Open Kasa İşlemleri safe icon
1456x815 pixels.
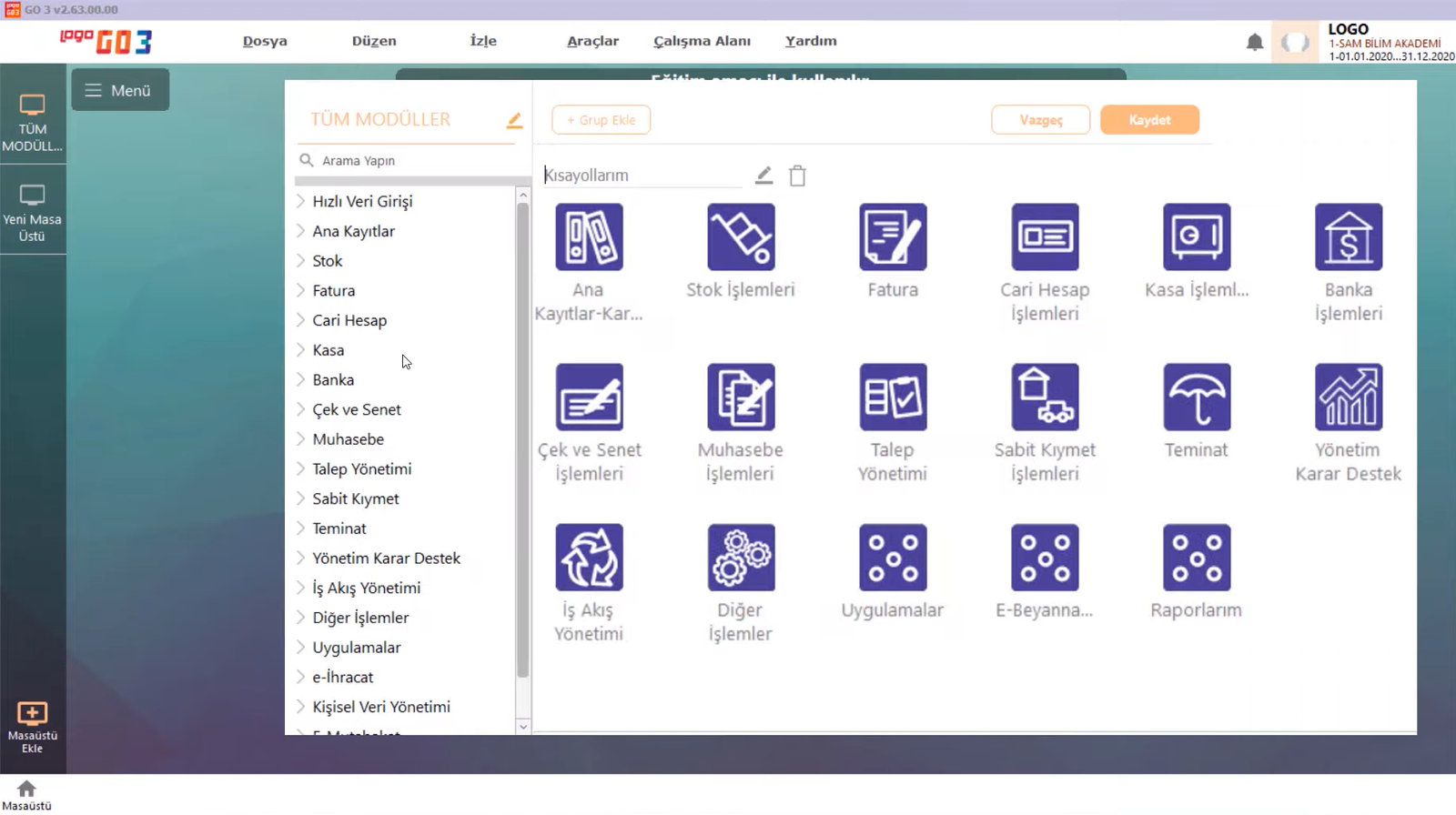tap(1197, 237)
